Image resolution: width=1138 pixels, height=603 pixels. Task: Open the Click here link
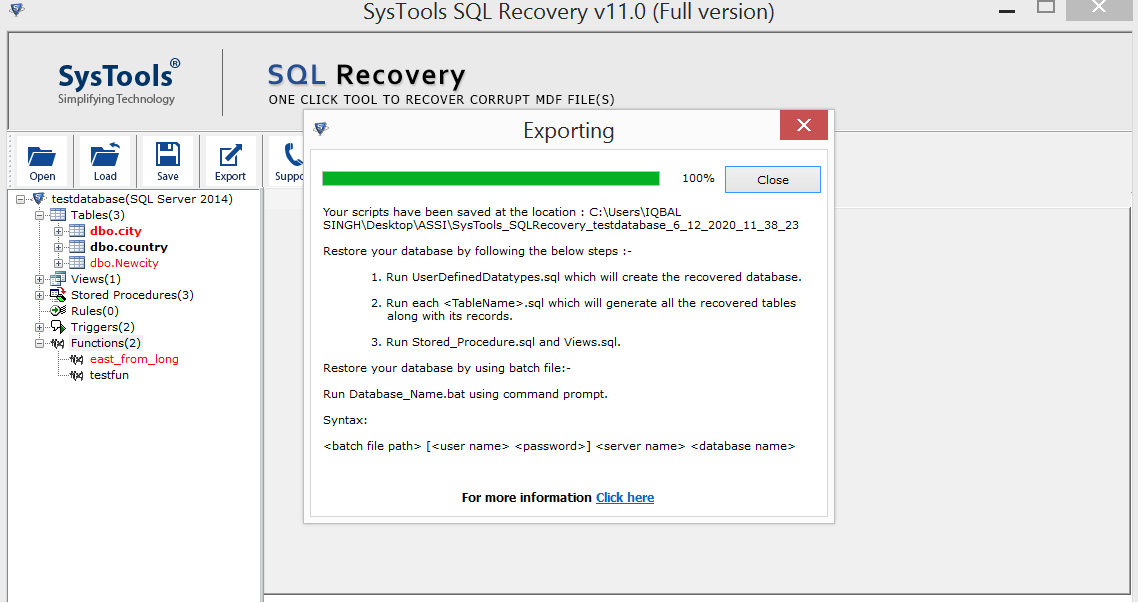pos(625,497)
